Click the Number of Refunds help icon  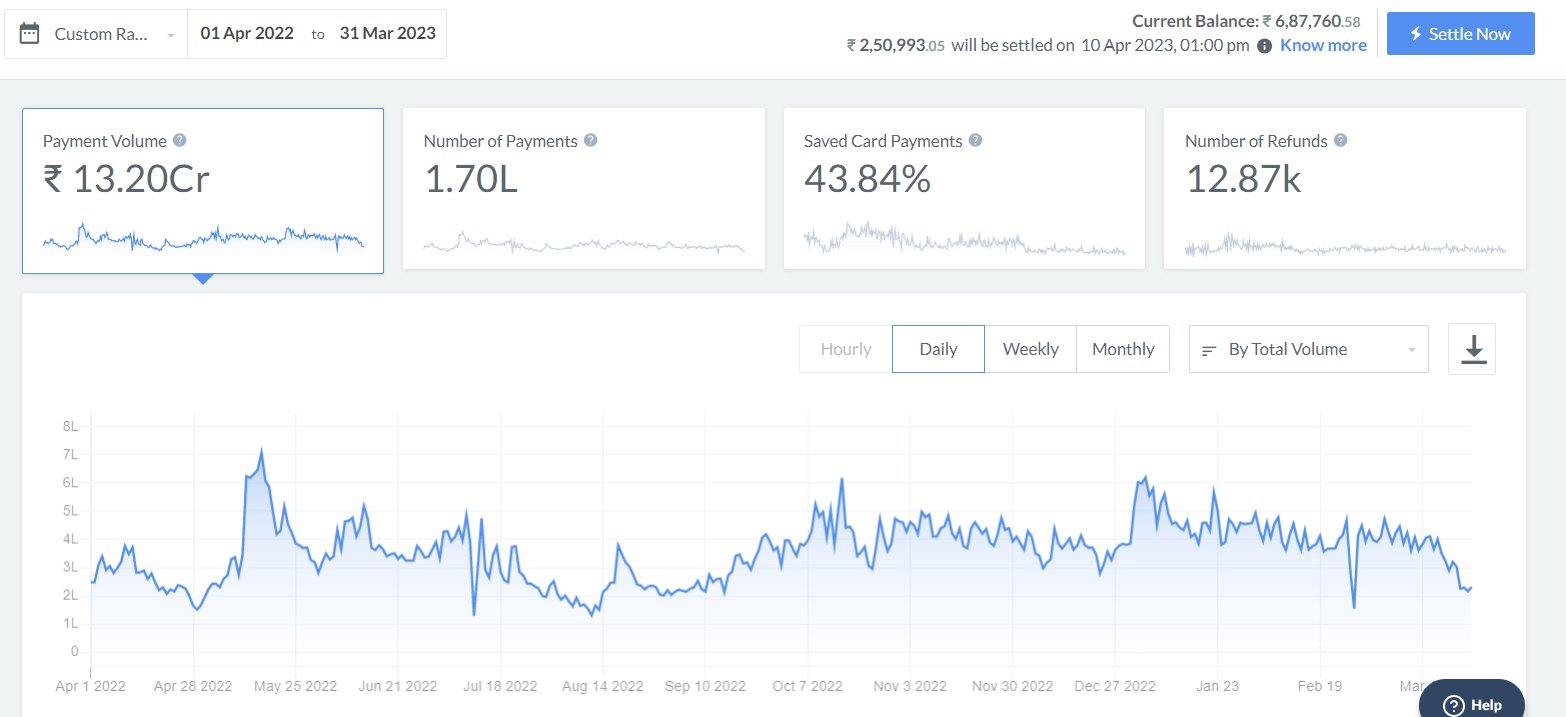pos(1341,141)
